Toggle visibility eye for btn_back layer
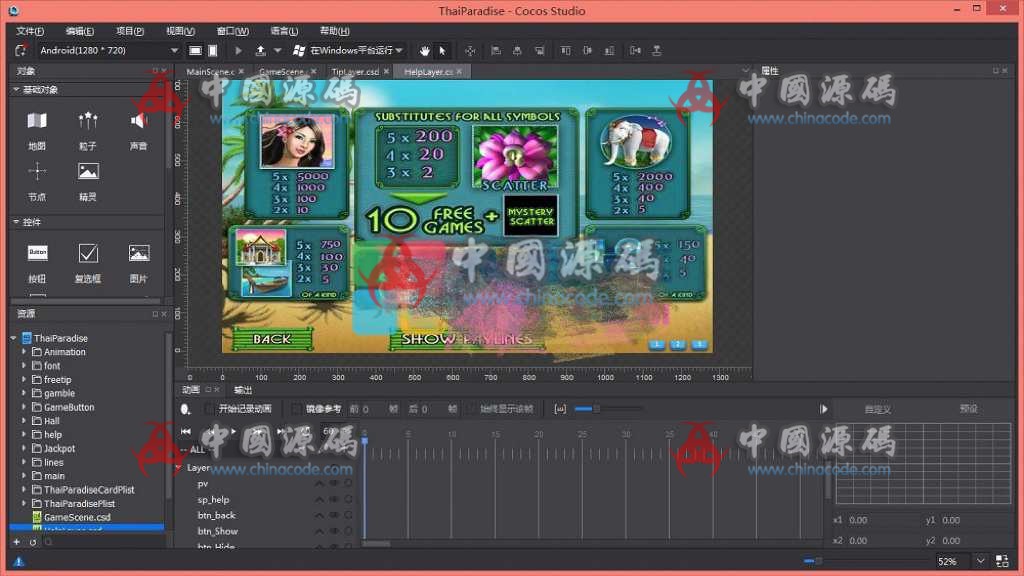The image size is (1024, 576). pyautogui.click(x=334, y=515)
